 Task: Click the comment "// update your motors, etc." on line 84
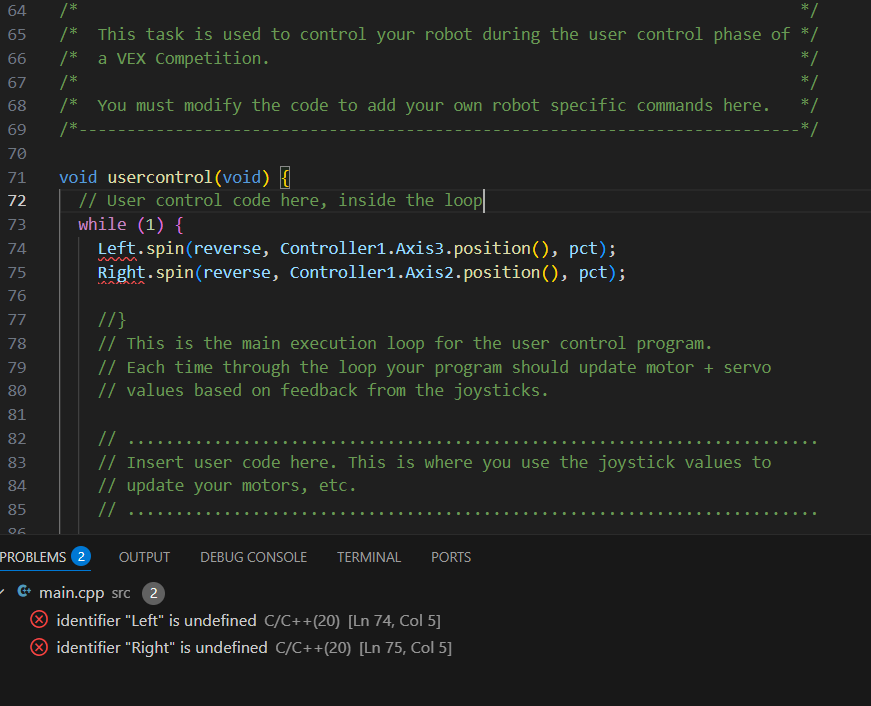click(x=227, y=485)
